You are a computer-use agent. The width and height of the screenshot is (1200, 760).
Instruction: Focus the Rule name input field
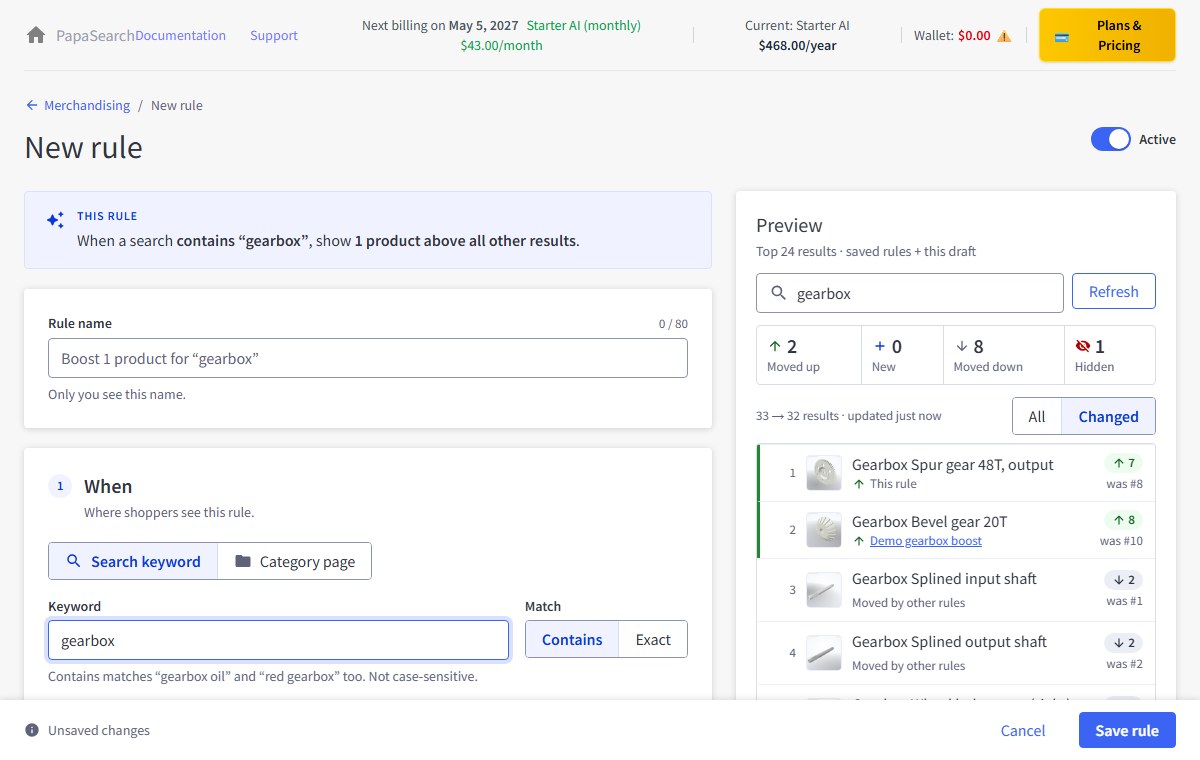368,358
